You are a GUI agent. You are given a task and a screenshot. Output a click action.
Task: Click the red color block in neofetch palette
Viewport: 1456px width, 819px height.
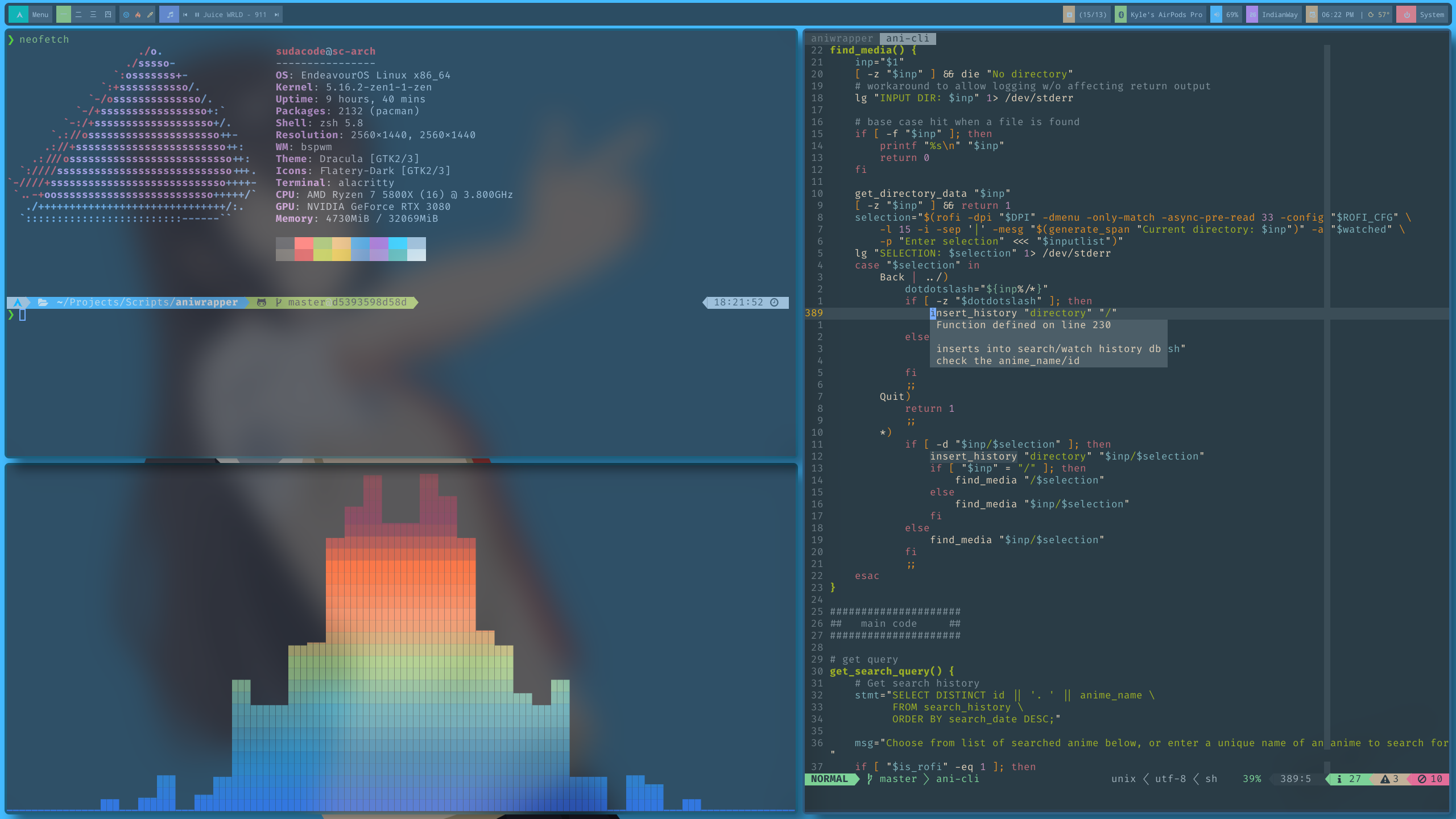click(x=304, y=243)
